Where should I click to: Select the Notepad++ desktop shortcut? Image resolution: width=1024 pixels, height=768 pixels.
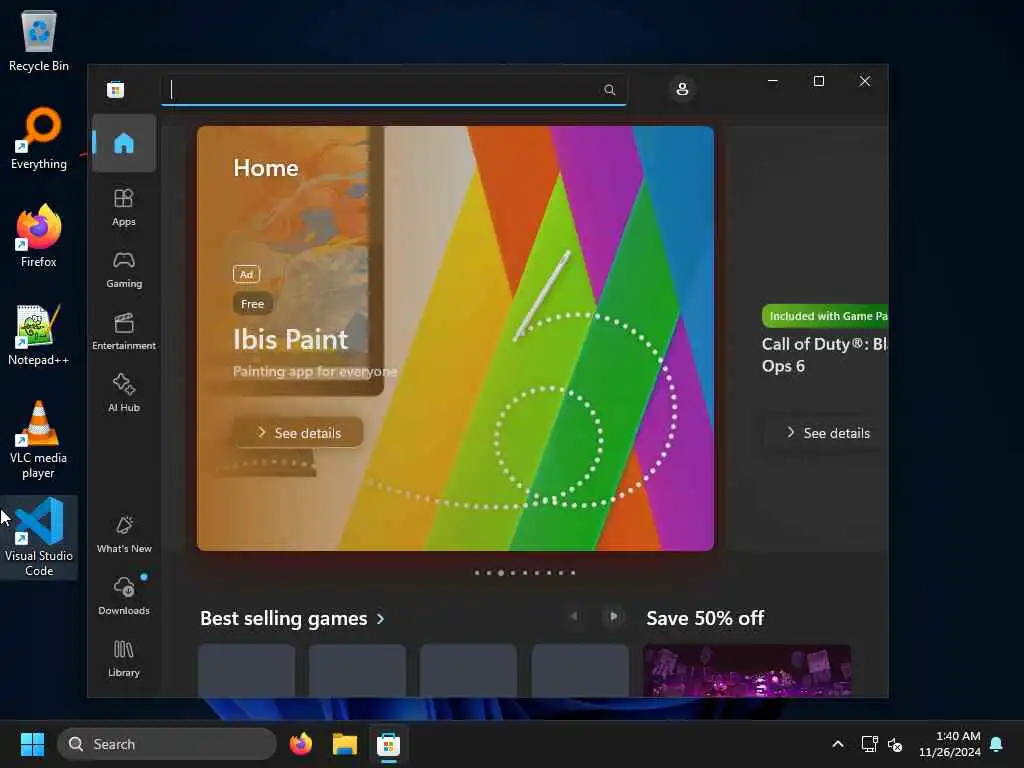pyautogui.click(x=39, y=335)
